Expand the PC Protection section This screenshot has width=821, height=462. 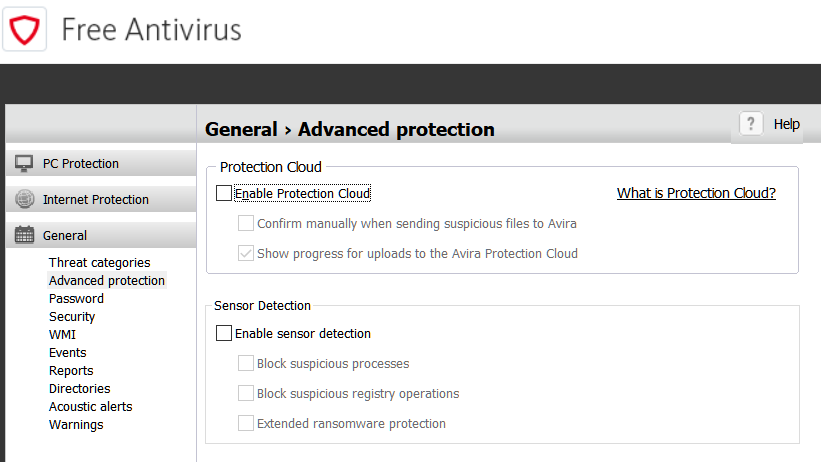coord(101,163)
